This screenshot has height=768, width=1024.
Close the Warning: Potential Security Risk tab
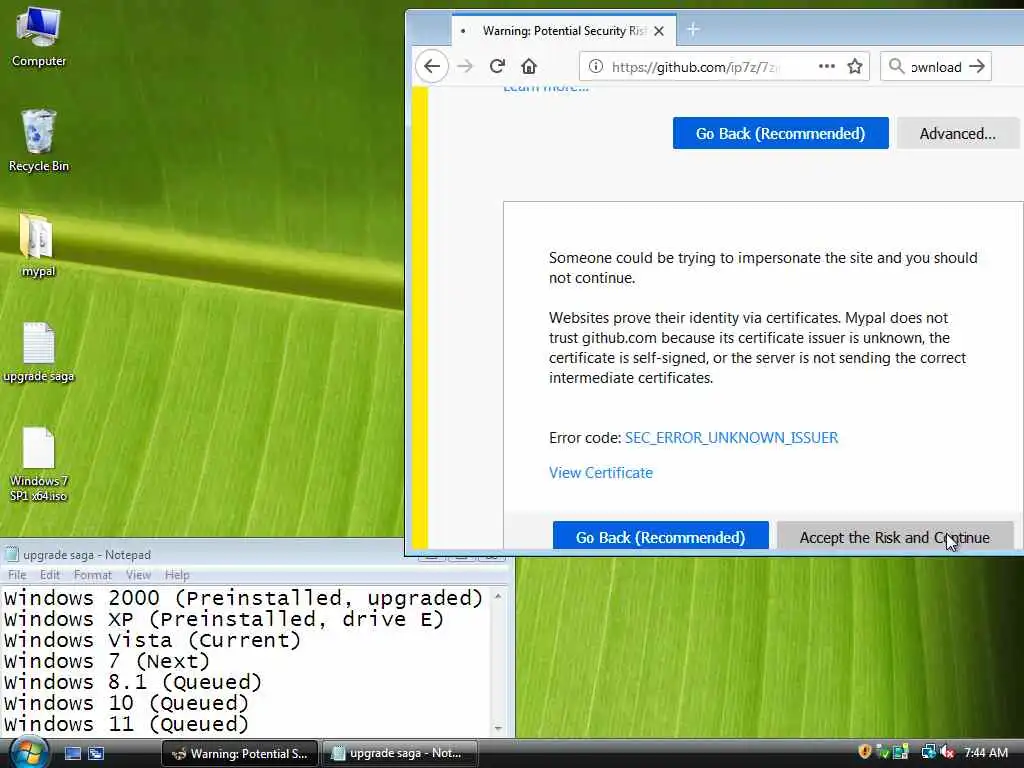pyautogui.click(x=659, y=31)
